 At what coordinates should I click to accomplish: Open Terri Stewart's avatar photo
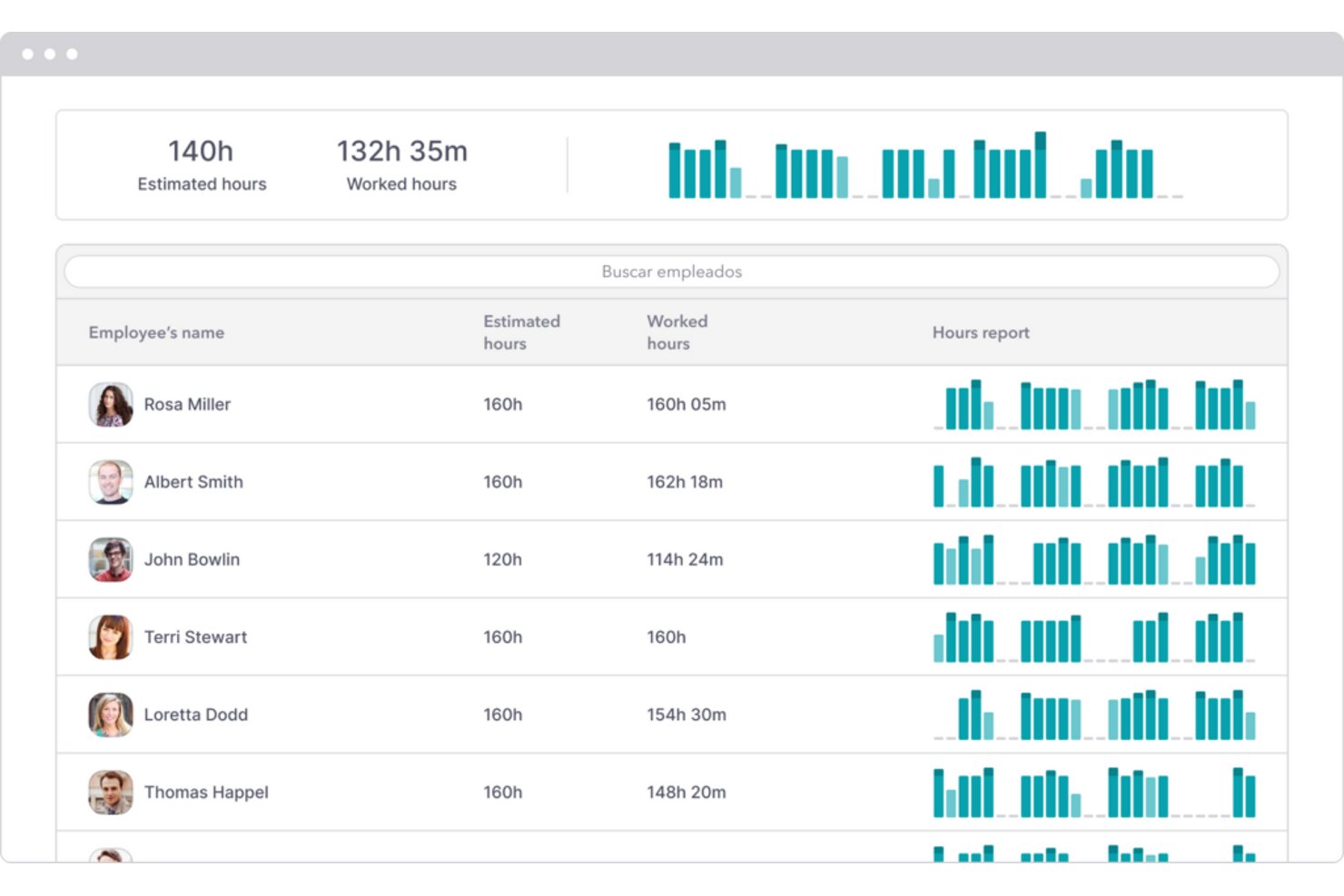(111, 637)
